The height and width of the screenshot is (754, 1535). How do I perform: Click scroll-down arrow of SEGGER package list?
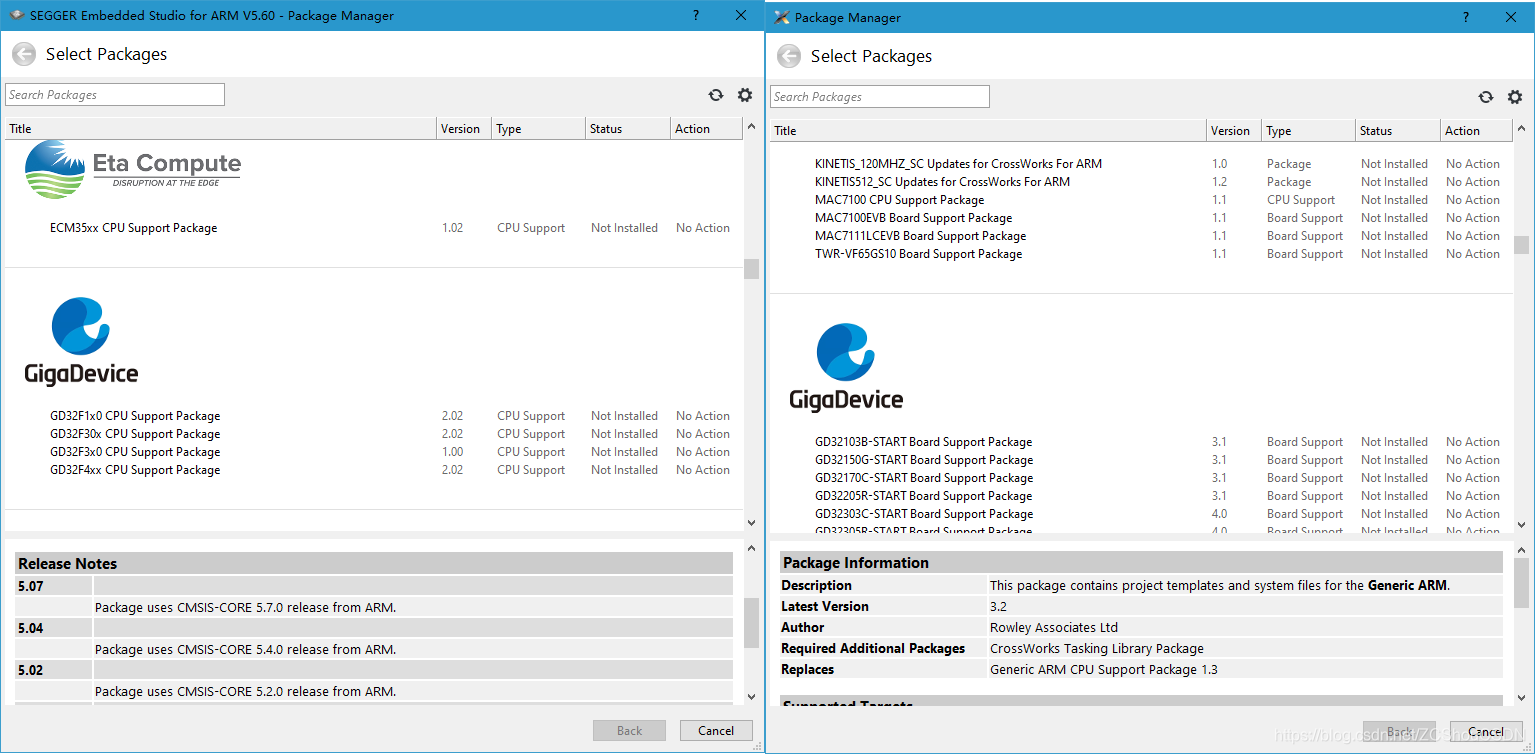pyautogui.click(x=752, y=523)
